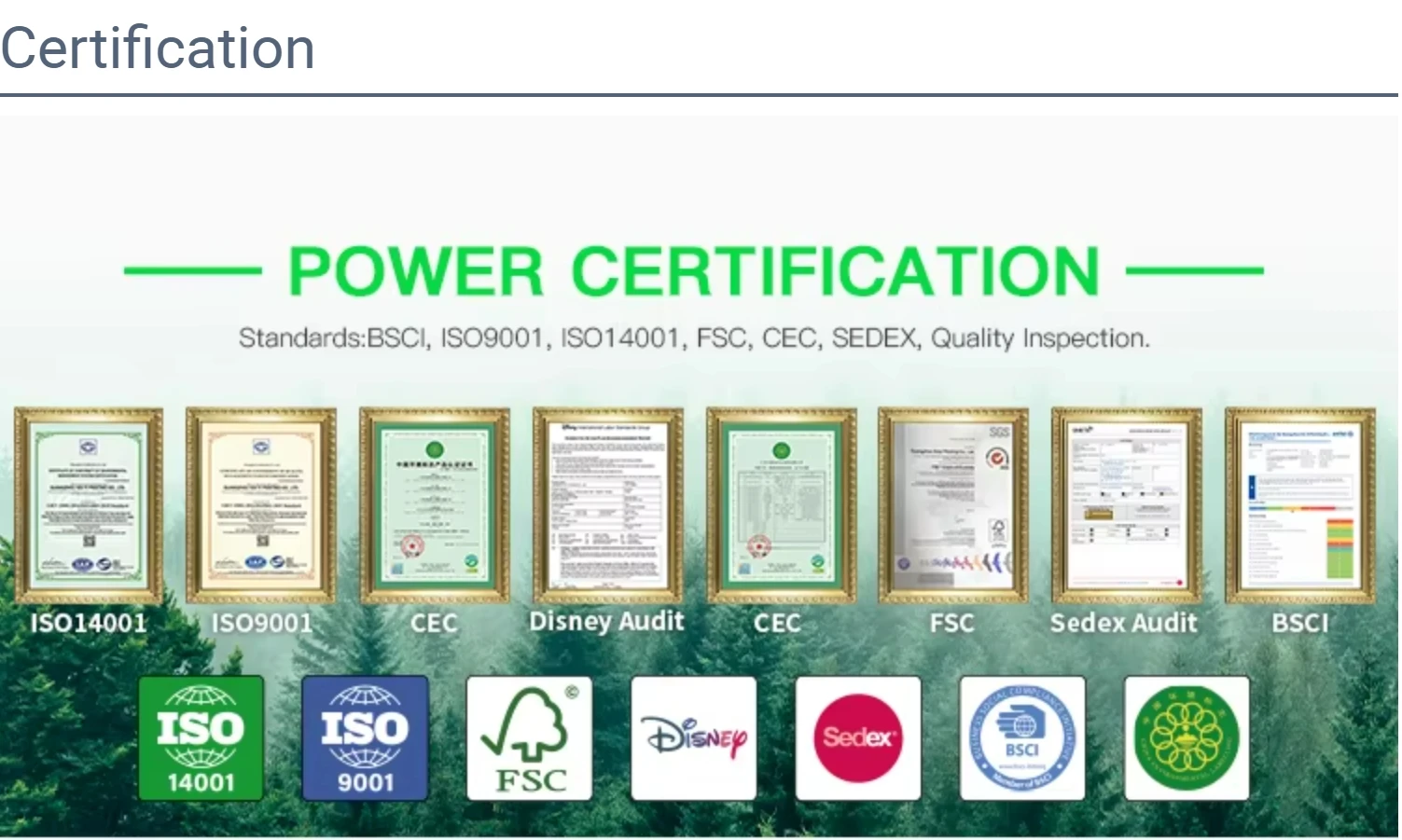This screenshot has height=840, width=1402.
Task: Open the framed ISO9001 certificate image
Action: point(261,505)
